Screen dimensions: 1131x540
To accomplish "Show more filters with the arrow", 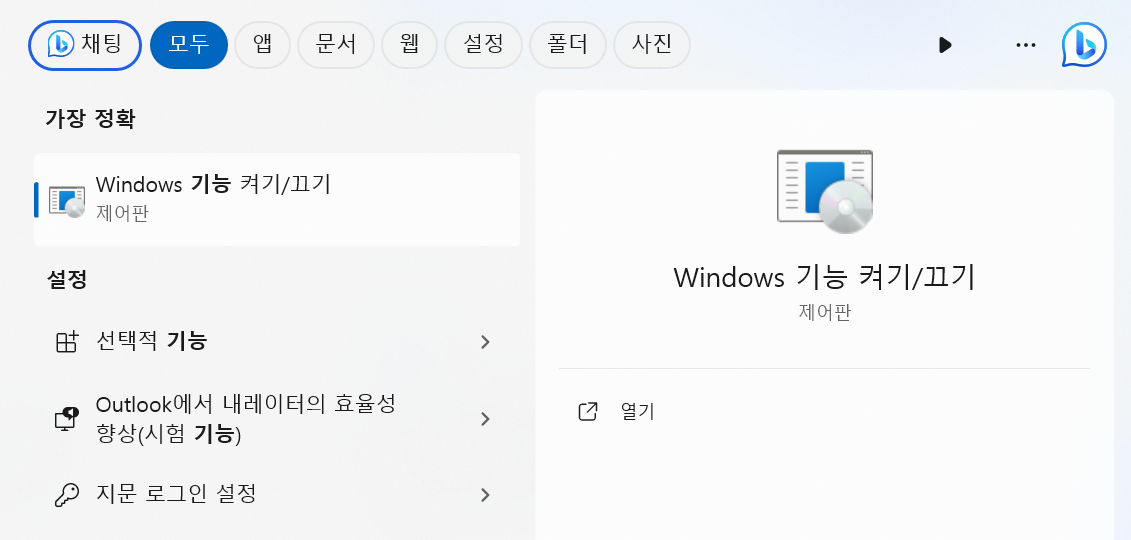I will pyautogui.click(x=945, y=45).
